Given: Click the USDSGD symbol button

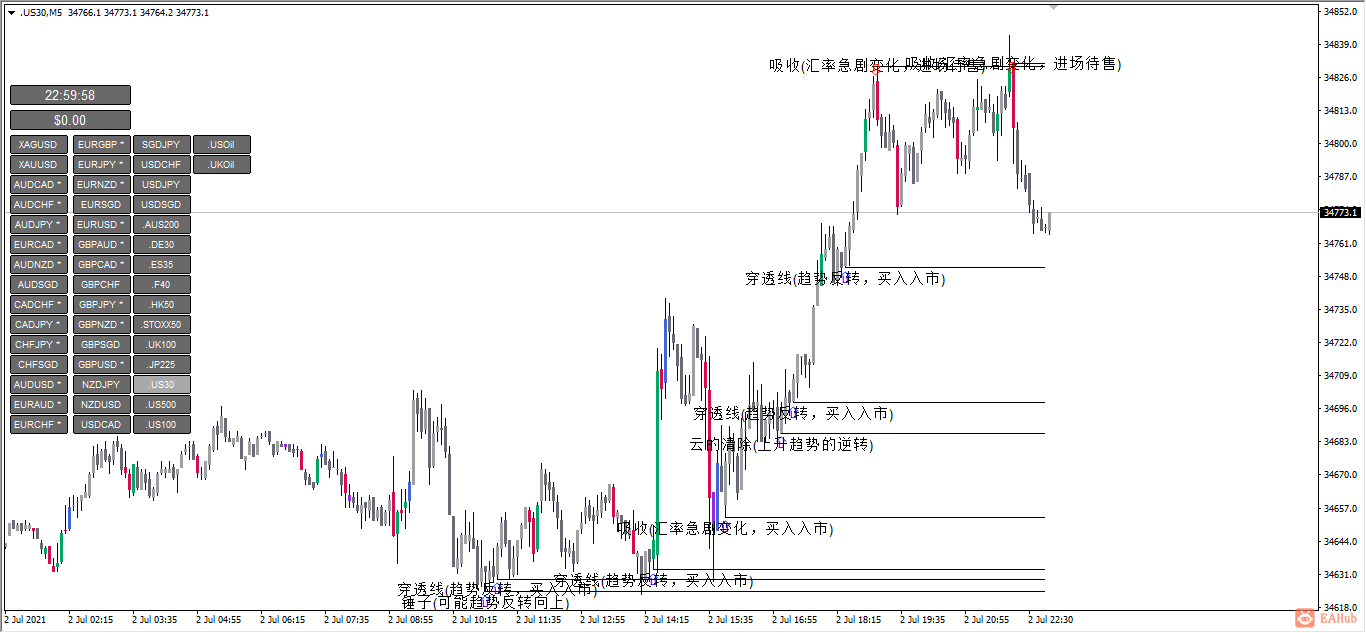Looking at the screenshot, I should pyautogui.click(x=161, y=205).
